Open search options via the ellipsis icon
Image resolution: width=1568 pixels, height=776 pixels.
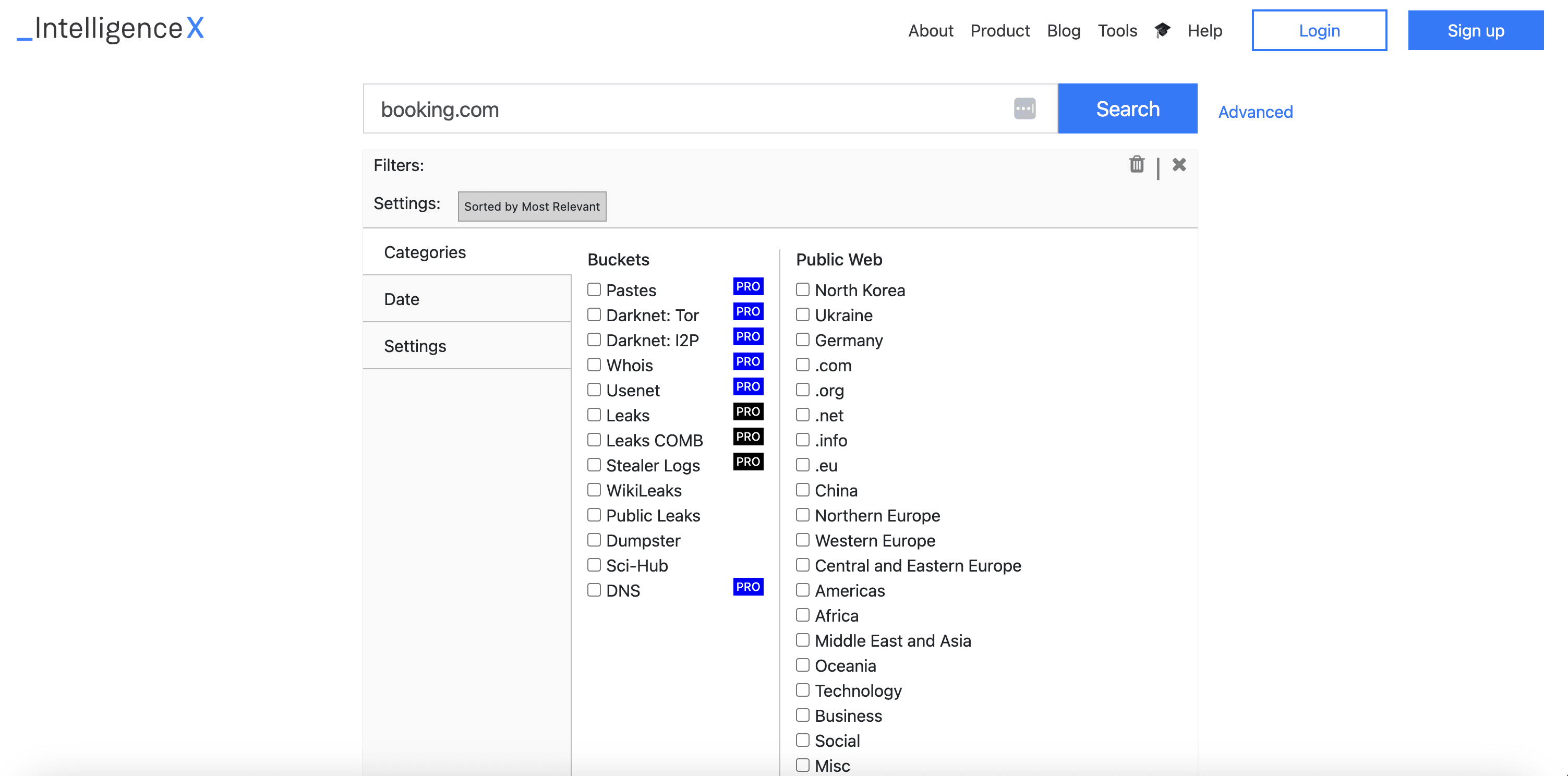click(1024, 108)
